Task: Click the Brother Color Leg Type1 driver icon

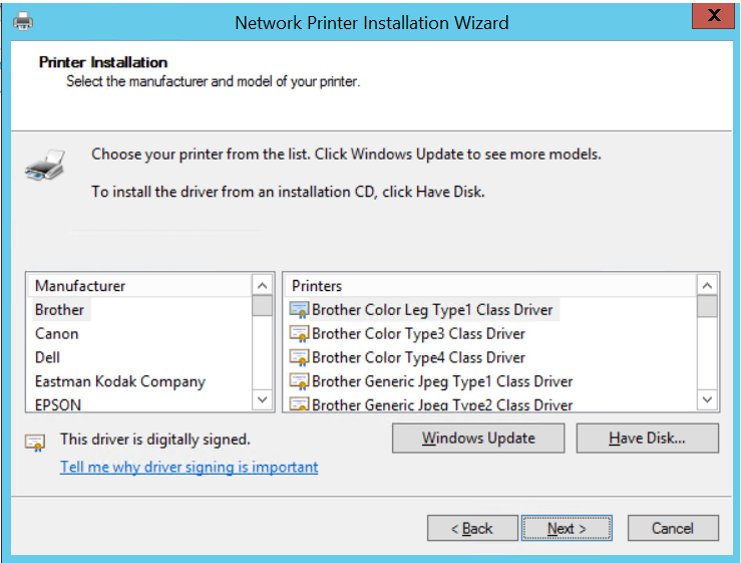Action: pyautogui.click(x=299, y=310)
